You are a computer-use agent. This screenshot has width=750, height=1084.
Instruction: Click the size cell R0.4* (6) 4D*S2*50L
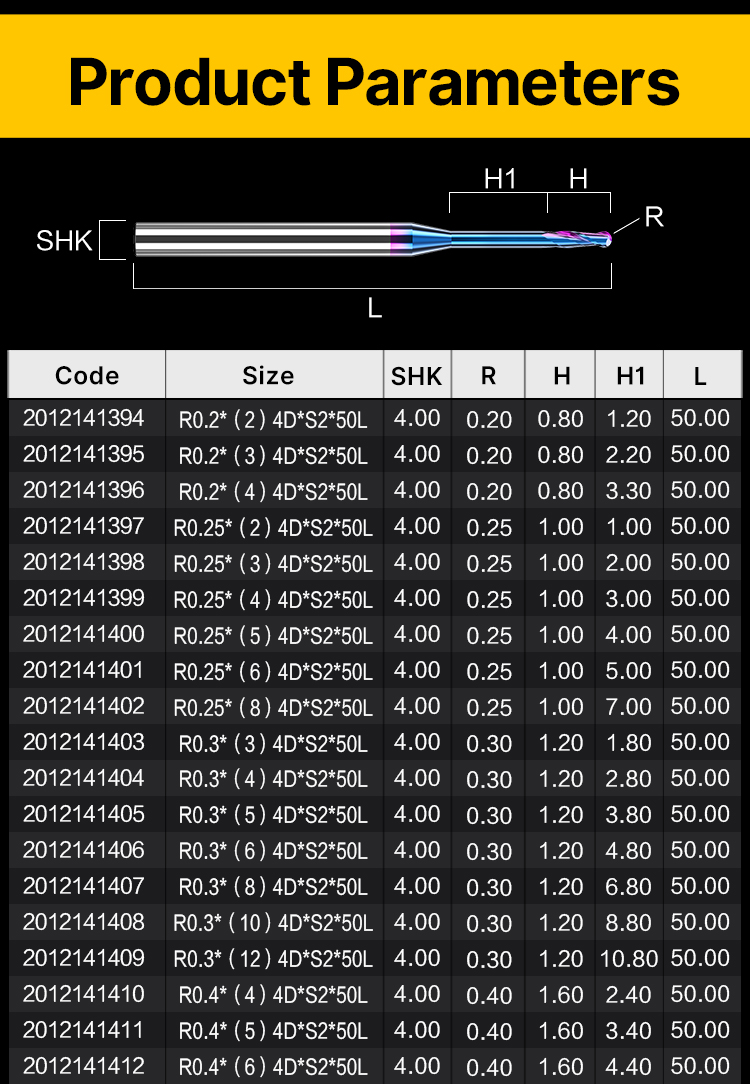[x=273, y=1067]
